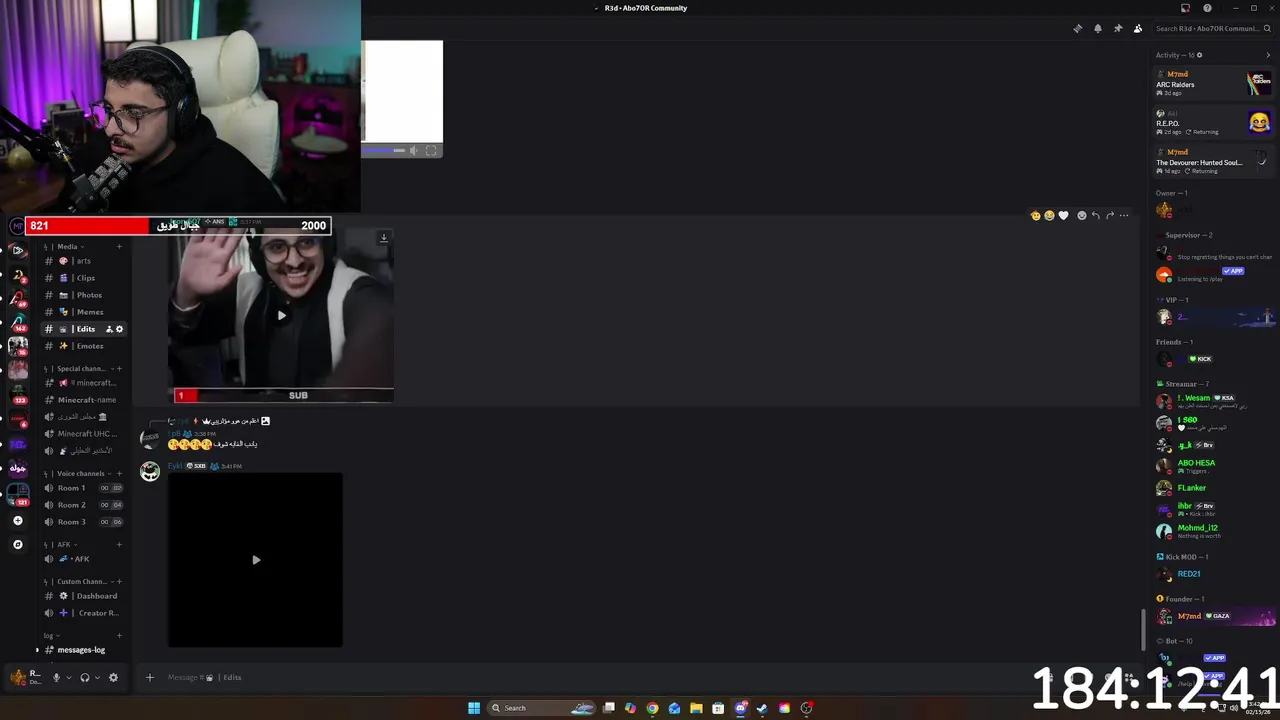Open the Emotes channel
Viewport: 1280px width, 720px height.
(x=85, y=346)
